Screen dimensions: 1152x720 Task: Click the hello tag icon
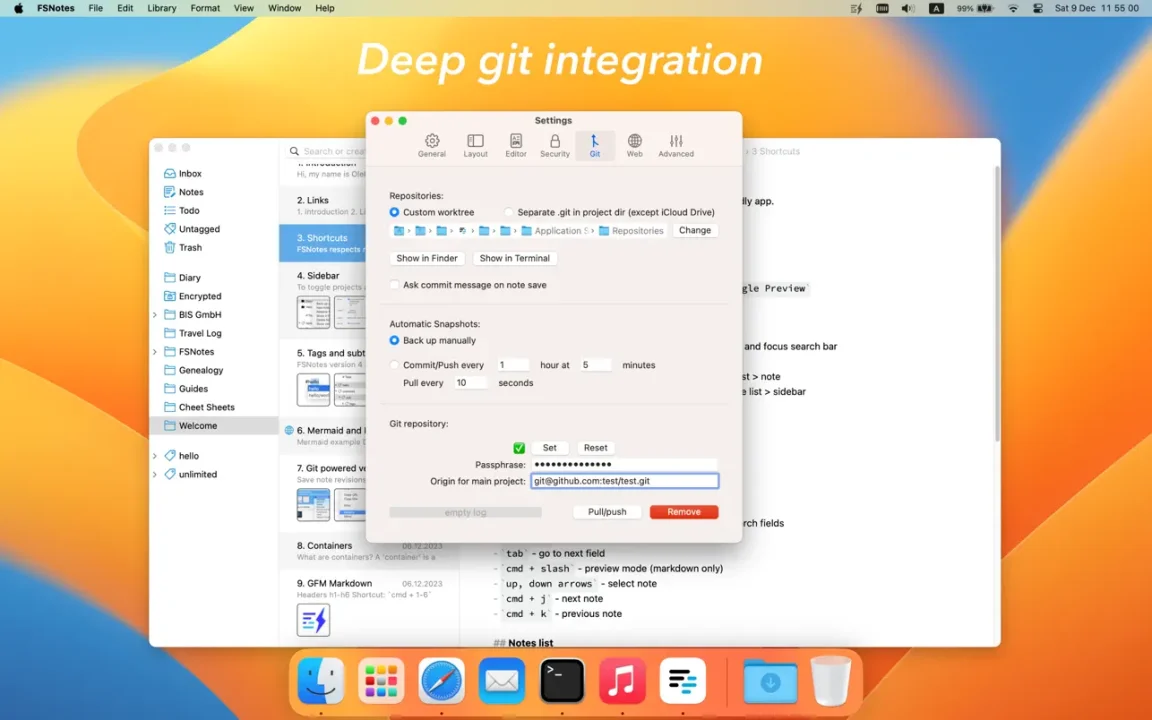[x=170, y=456]
